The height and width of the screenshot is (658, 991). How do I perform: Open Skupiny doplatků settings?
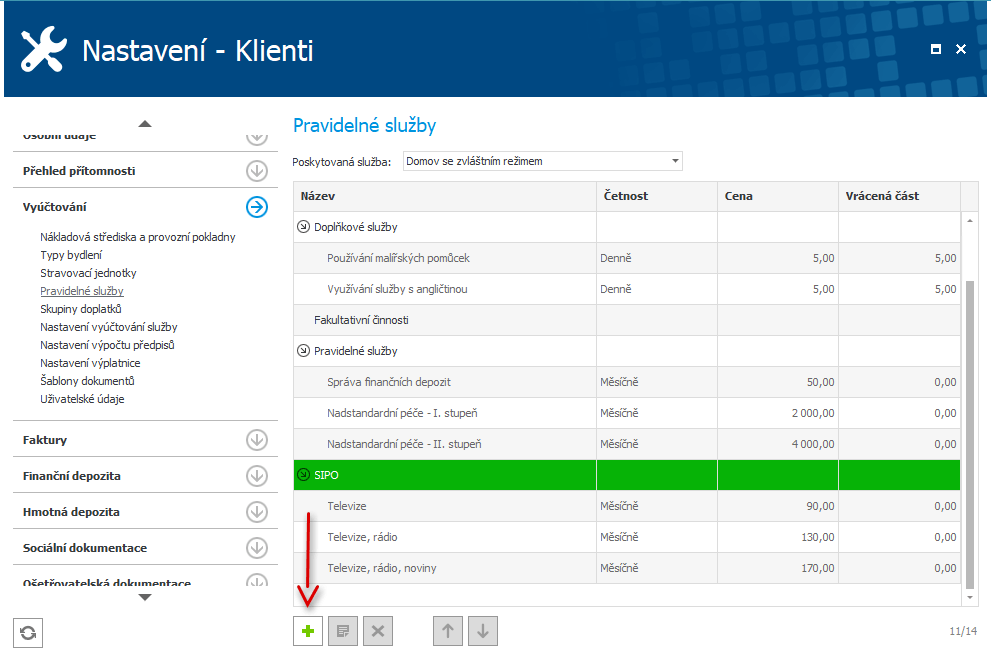80,309
